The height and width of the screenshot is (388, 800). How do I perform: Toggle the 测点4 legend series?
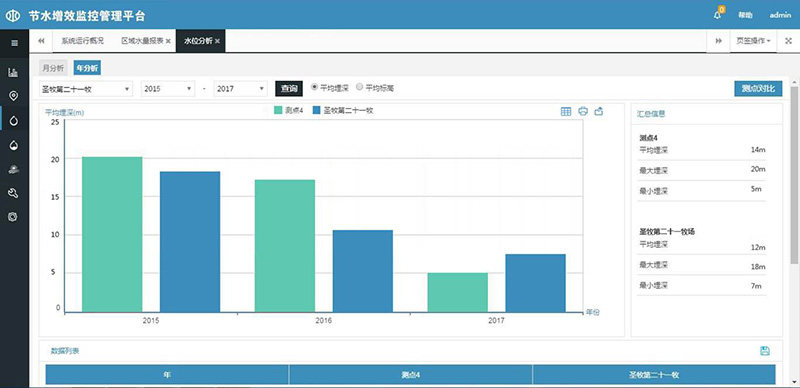pos(288,110)
